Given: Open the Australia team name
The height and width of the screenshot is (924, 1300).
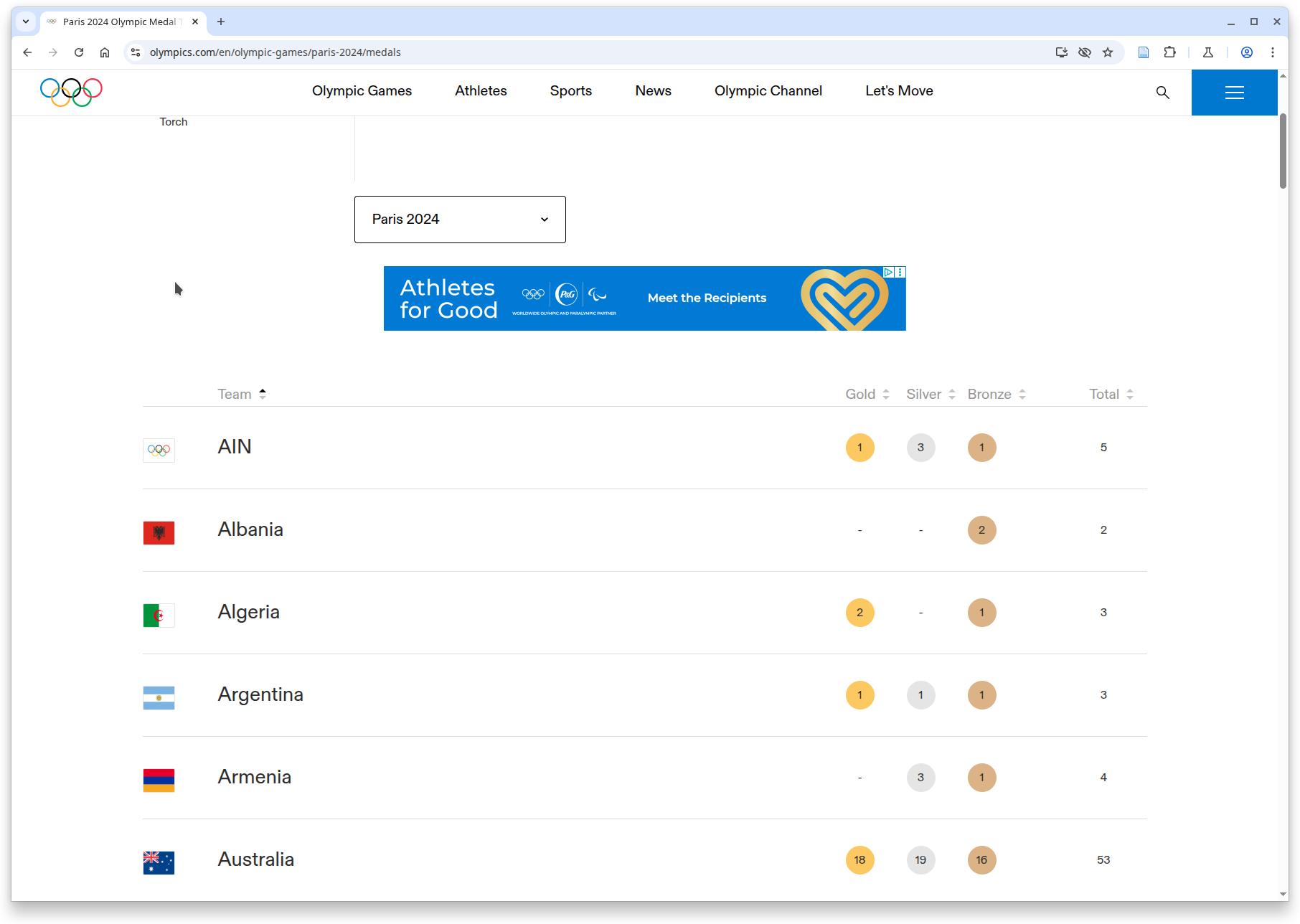Looking at the screenshot, I should (x=255, y=859).
